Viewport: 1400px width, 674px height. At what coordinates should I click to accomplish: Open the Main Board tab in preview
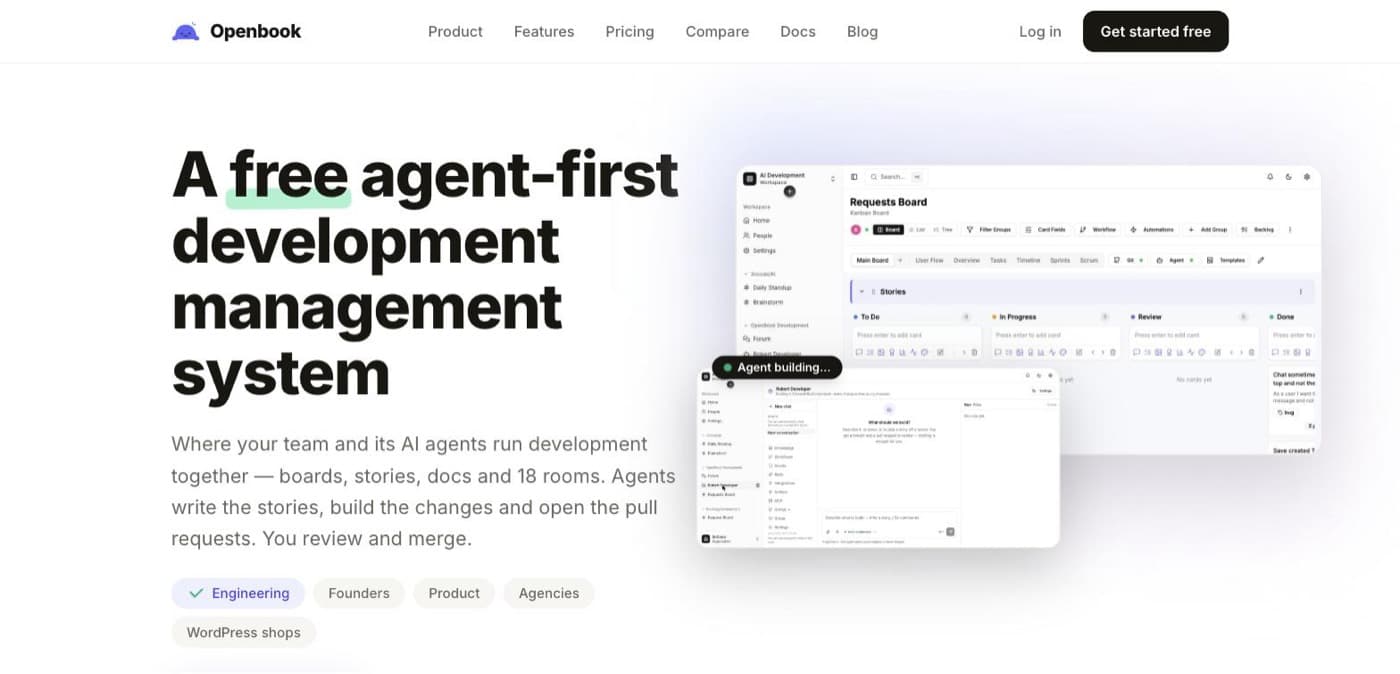873,260
